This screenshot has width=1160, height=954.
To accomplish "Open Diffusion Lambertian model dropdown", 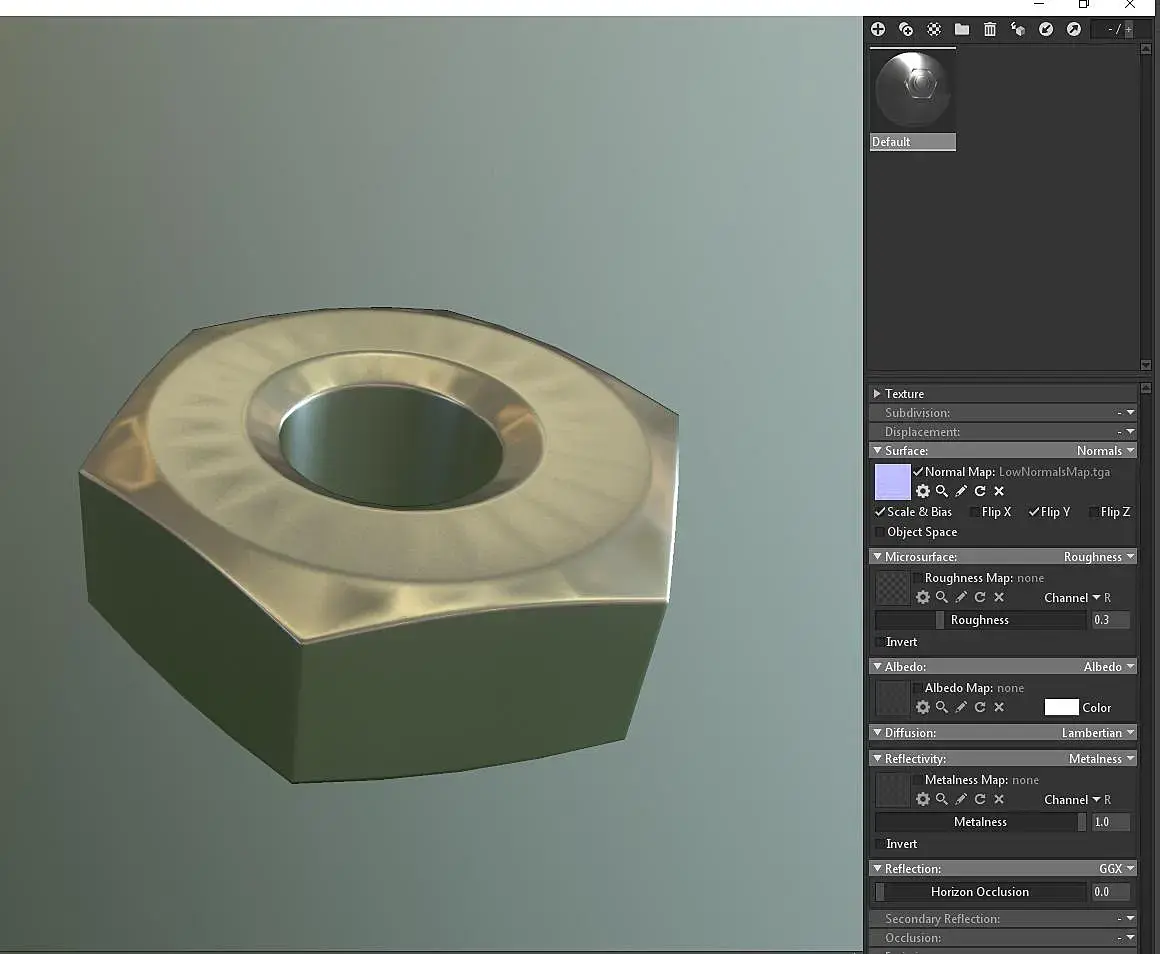I will click(x=1098, y=733).
